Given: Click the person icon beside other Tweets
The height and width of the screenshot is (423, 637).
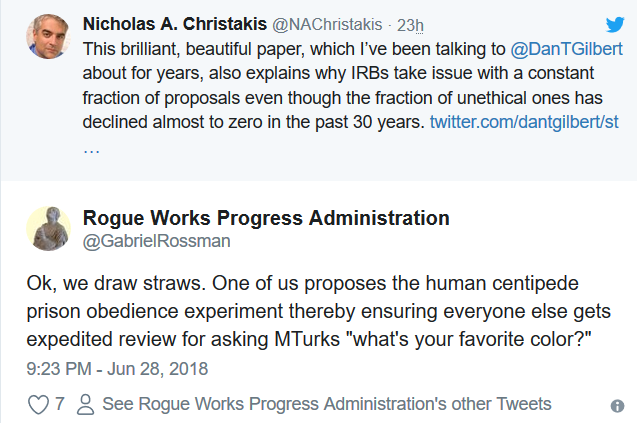Looking at the screenshot, I should pyautogui.click(x=86, y=404).
